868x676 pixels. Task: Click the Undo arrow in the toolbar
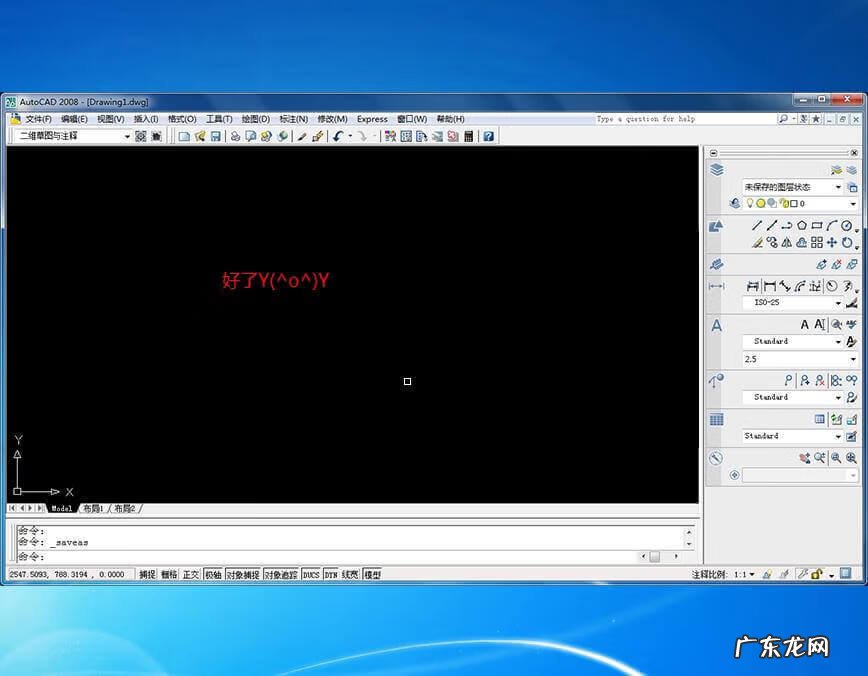(x=338, y=136)
